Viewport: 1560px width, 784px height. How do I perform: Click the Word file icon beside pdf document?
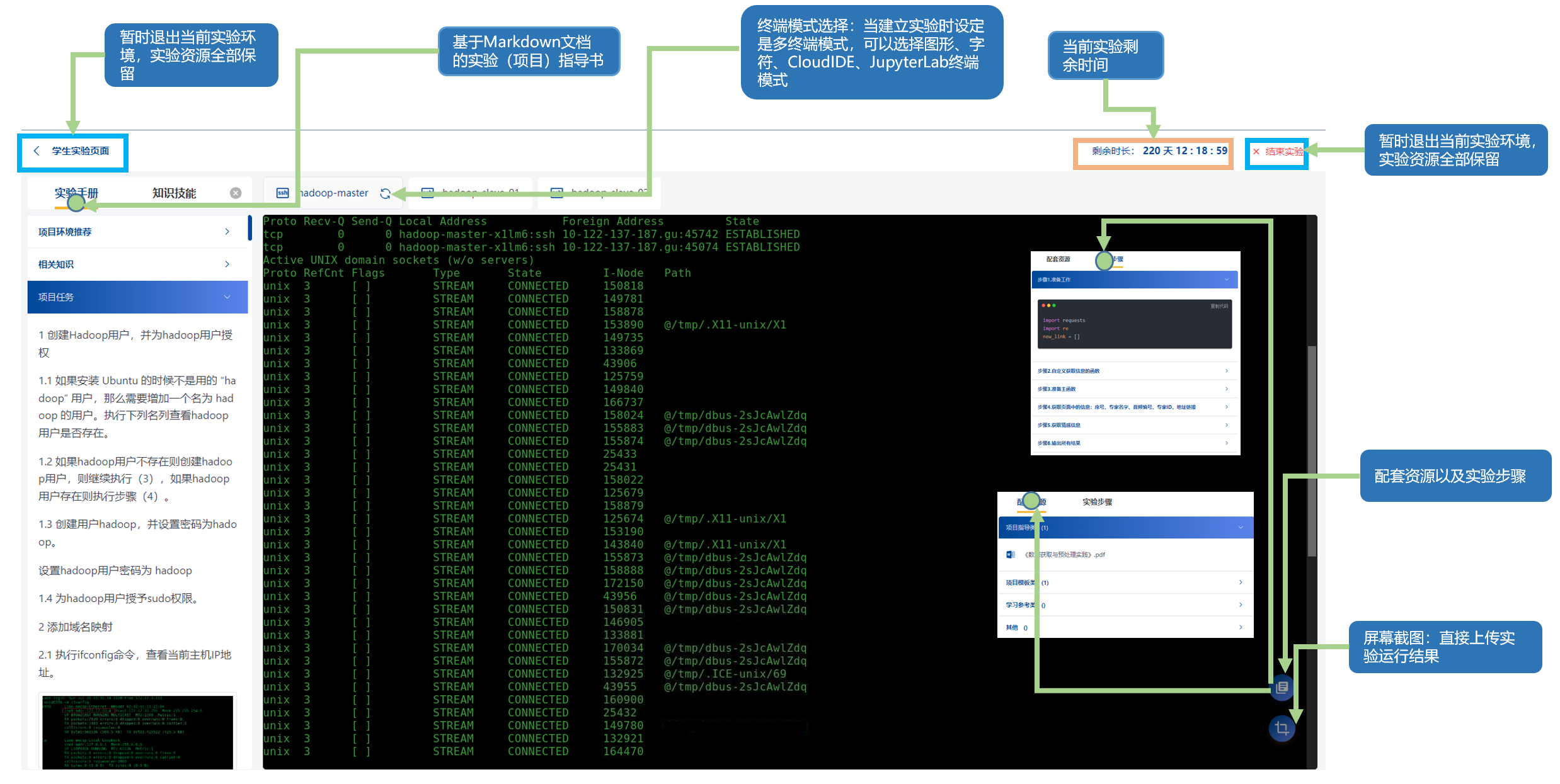coord(1011,555)
